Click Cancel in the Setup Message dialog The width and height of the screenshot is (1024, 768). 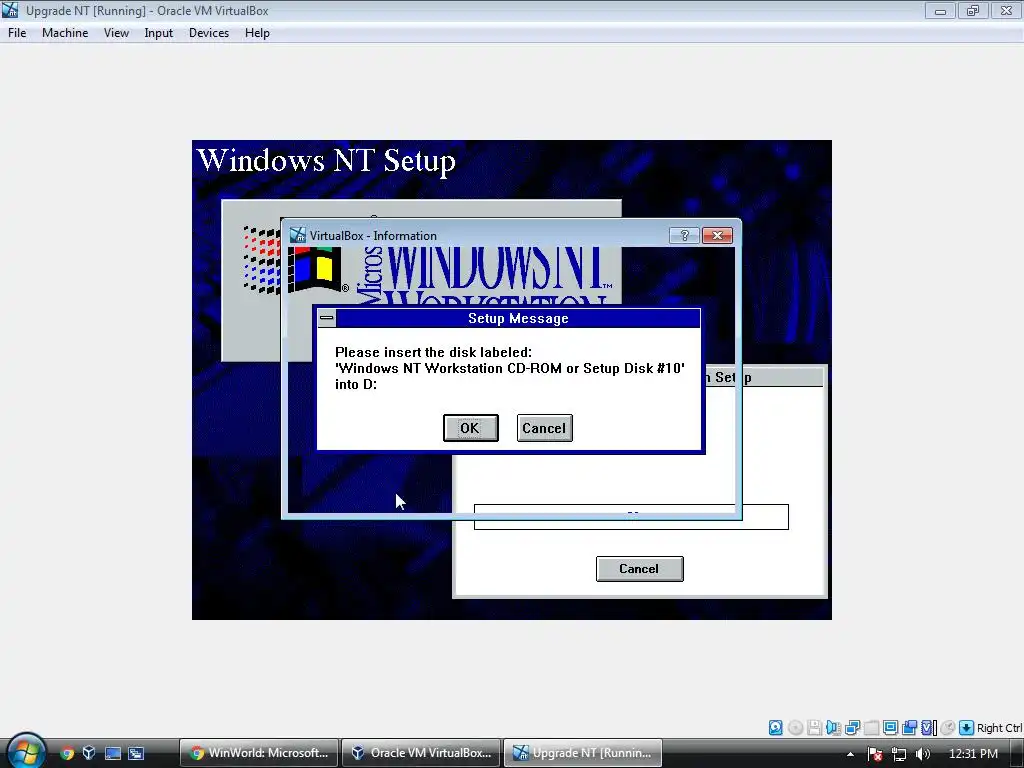pyautogui.click(x=545, y=428)
